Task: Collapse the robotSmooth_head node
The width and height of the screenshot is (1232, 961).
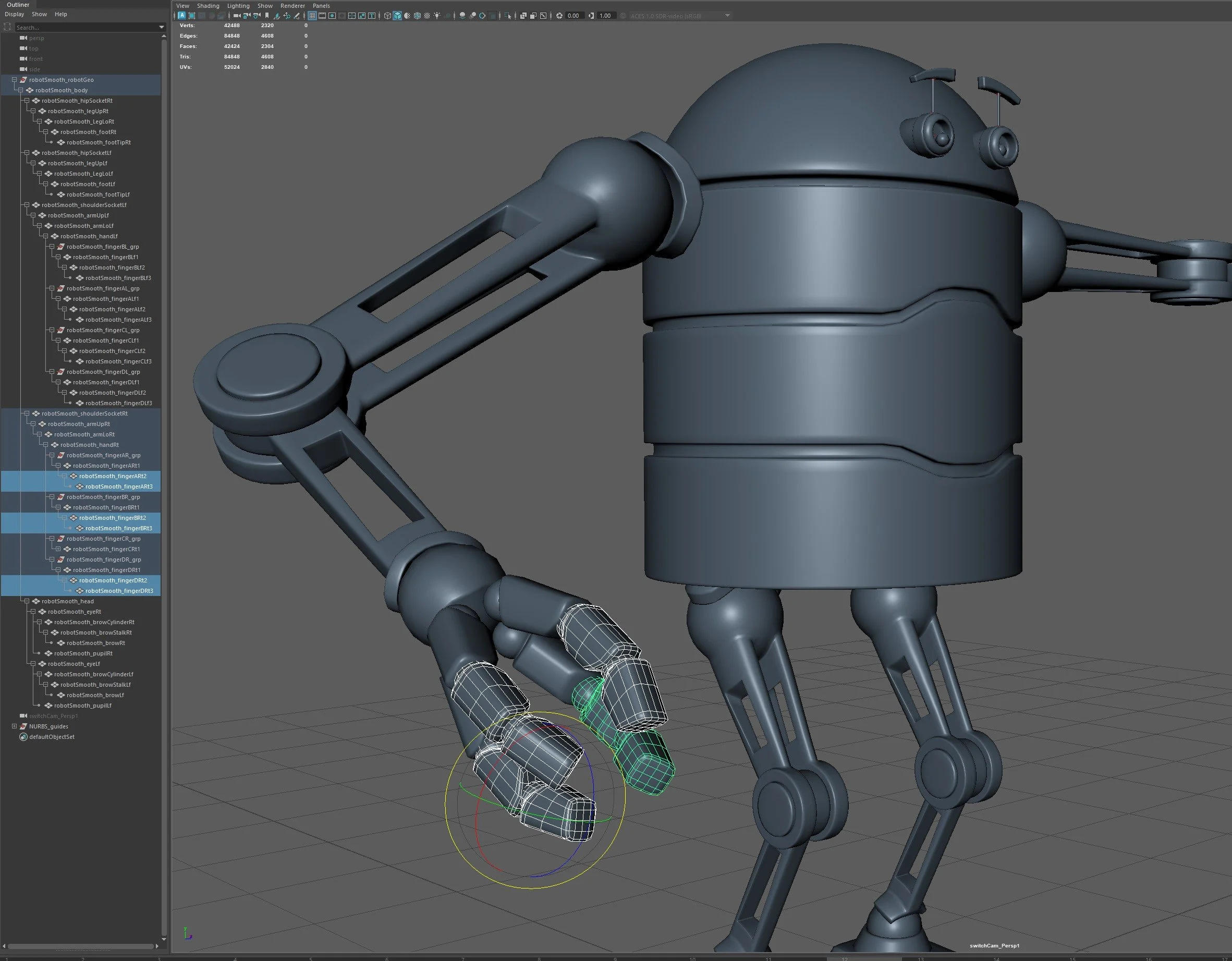Action: (x=27, y=601)
